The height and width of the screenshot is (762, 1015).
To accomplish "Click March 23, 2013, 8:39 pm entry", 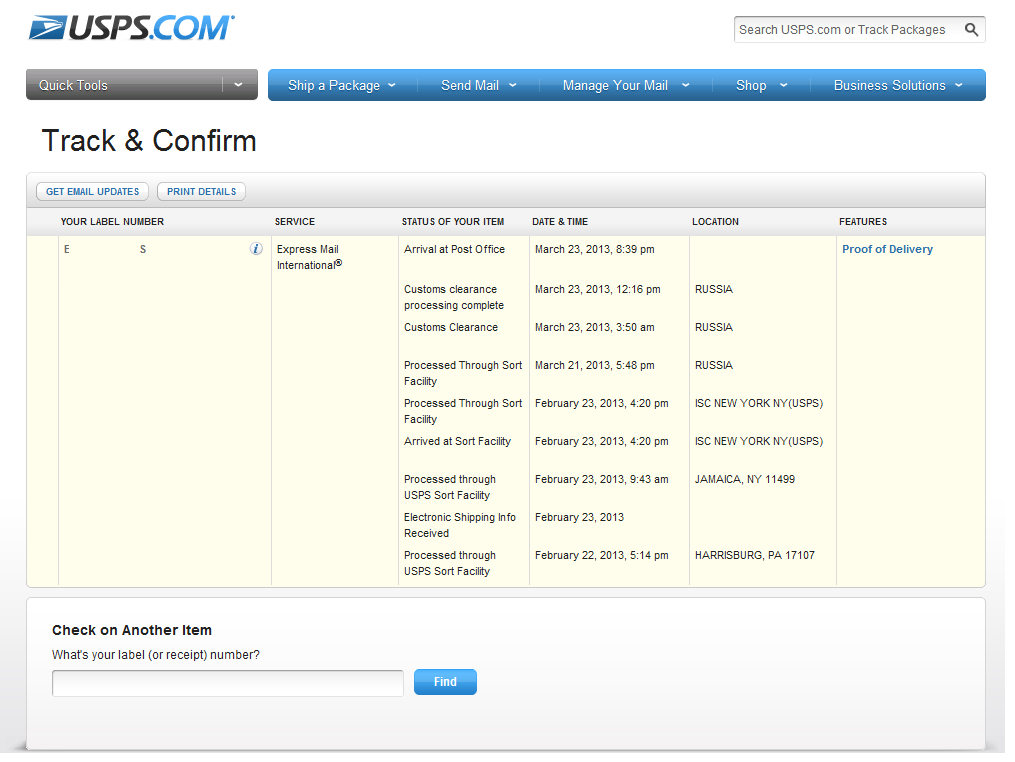I will (x=594, y=249).
